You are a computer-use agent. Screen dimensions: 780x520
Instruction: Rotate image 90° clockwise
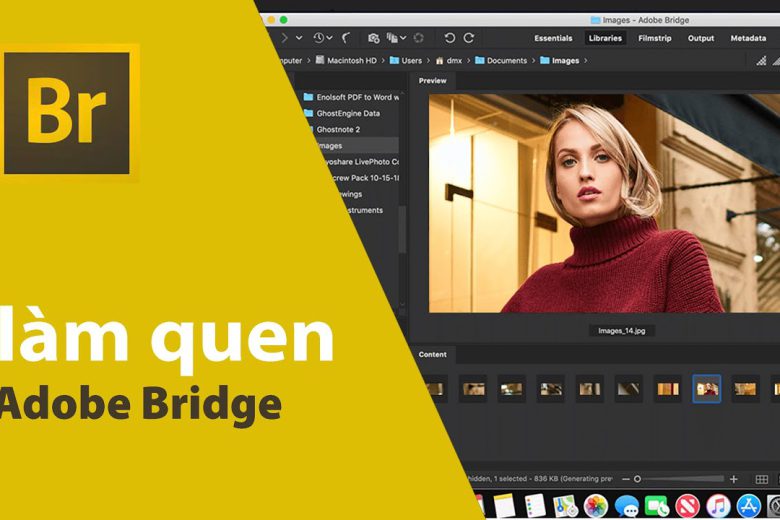(467, 38)
